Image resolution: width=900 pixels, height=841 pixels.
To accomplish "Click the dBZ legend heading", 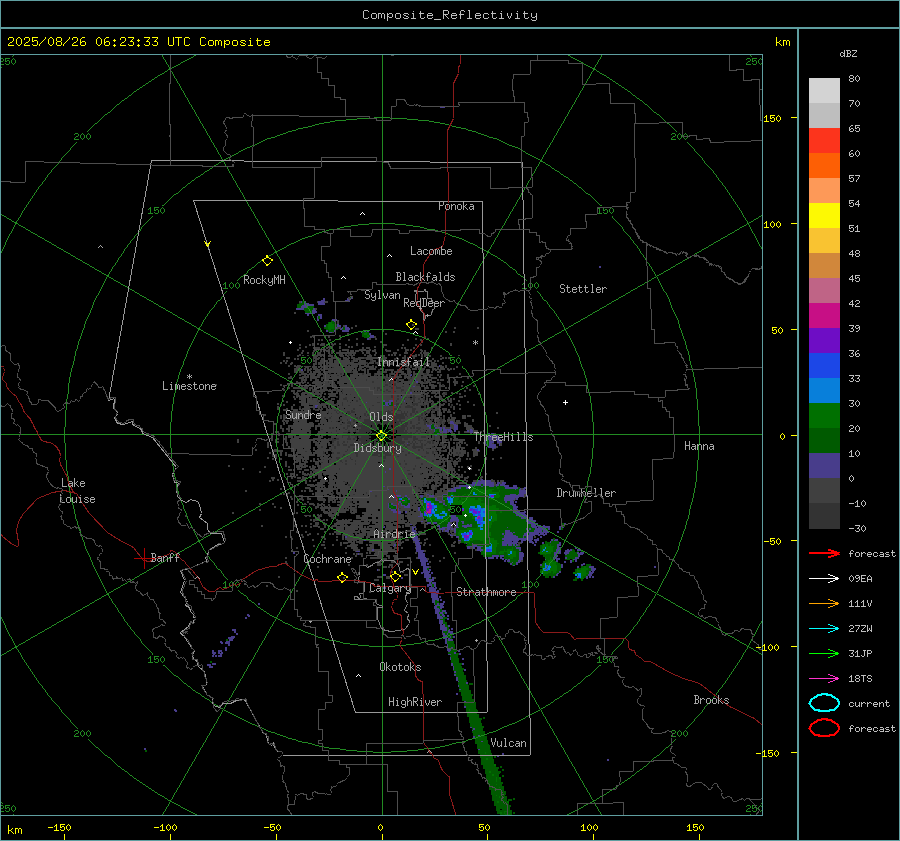I will [848, 53].
